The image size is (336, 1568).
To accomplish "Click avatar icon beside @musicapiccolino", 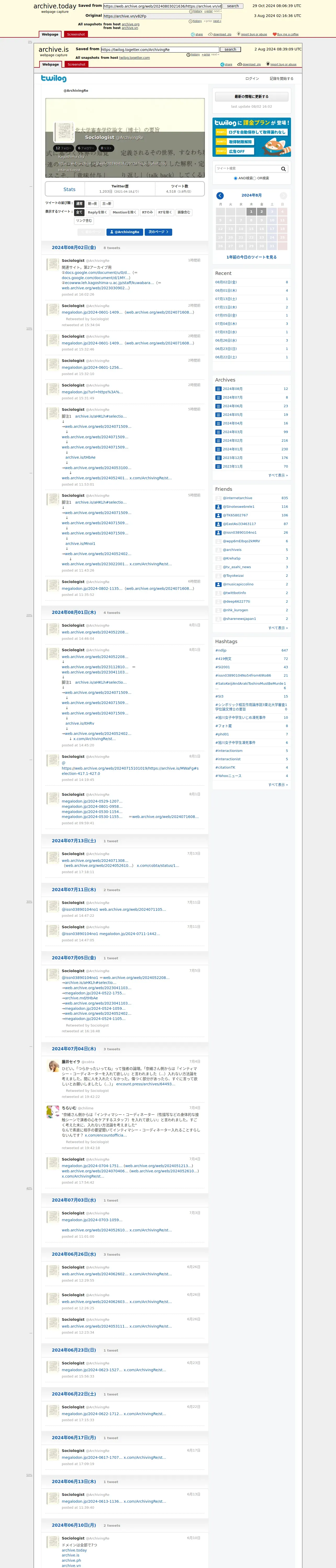I will pyautogui.click(x=218, y=584).
